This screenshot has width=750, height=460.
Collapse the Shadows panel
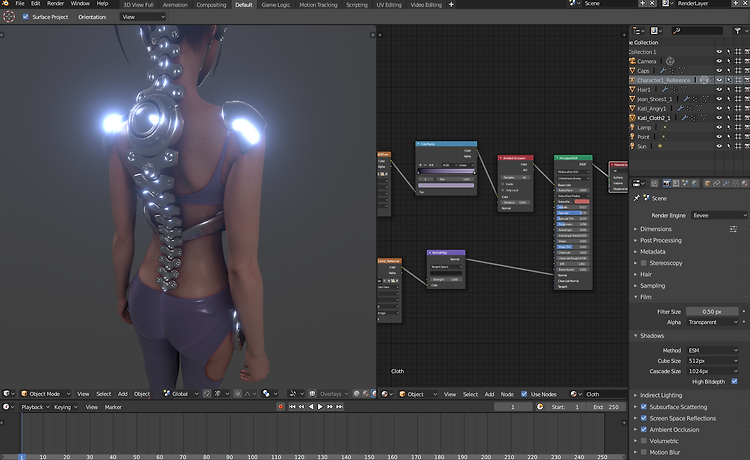651,336
